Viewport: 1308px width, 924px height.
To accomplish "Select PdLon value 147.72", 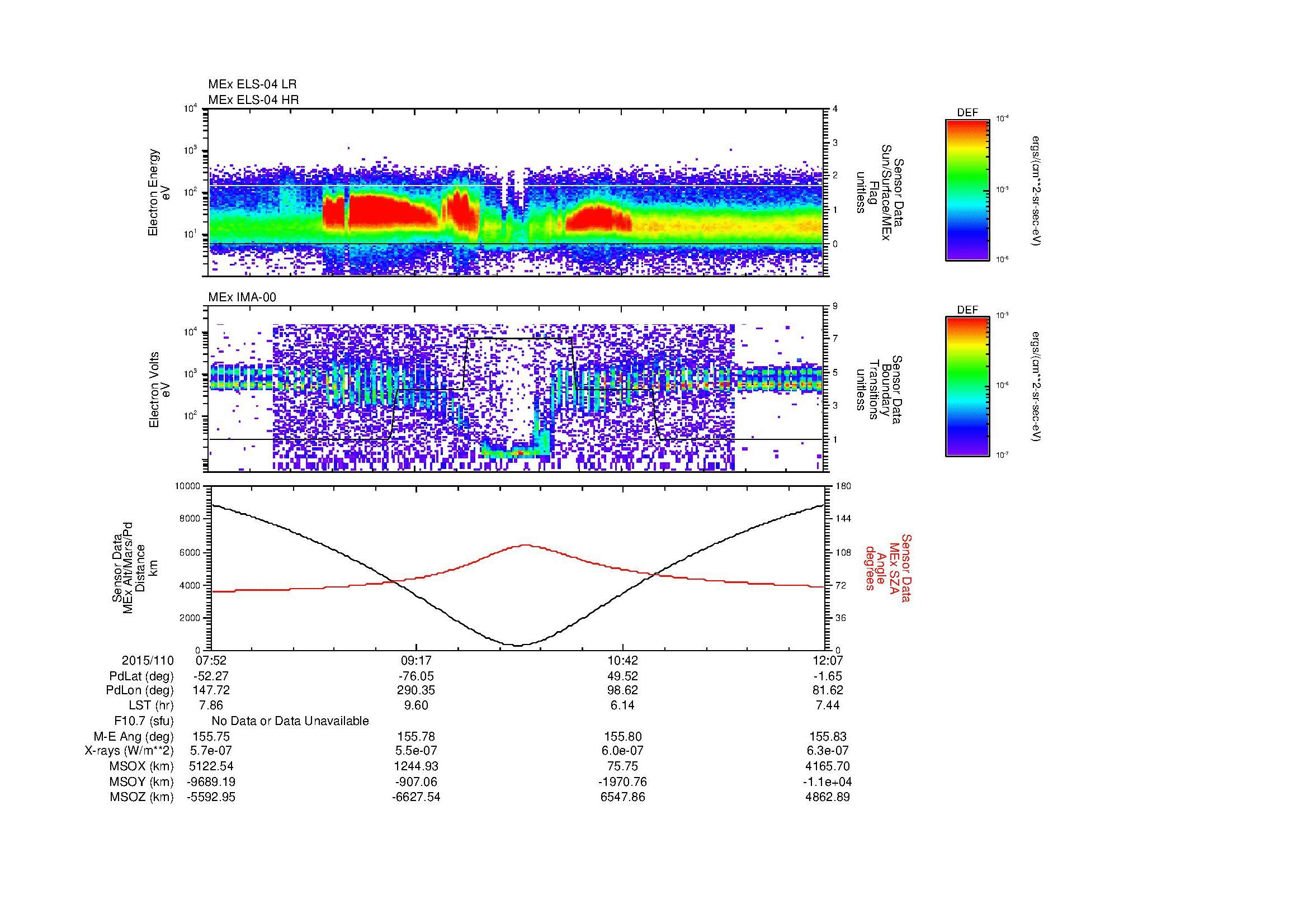I will pyautogui.click(x=211, y=690).
